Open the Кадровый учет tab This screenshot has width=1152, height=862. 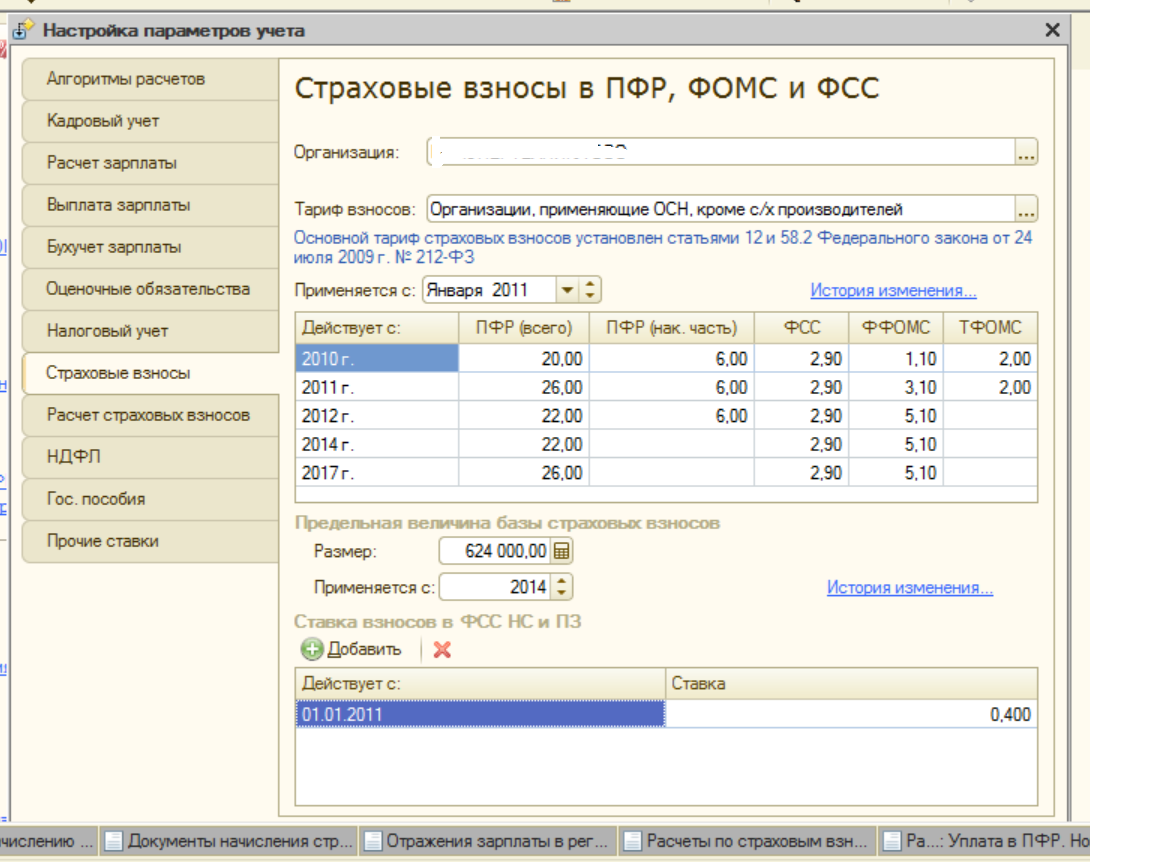click(x=150, y=121)
